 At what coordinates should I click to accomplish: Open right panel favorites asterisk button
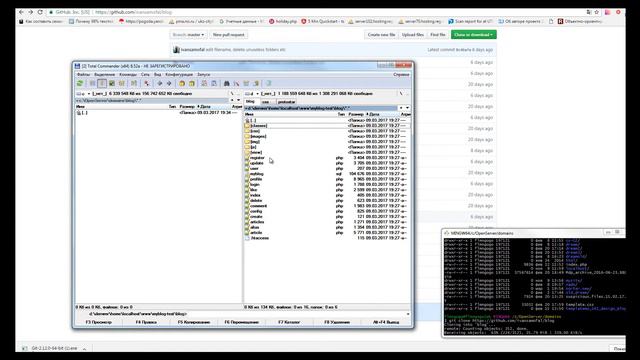click(x=401, y=108)
